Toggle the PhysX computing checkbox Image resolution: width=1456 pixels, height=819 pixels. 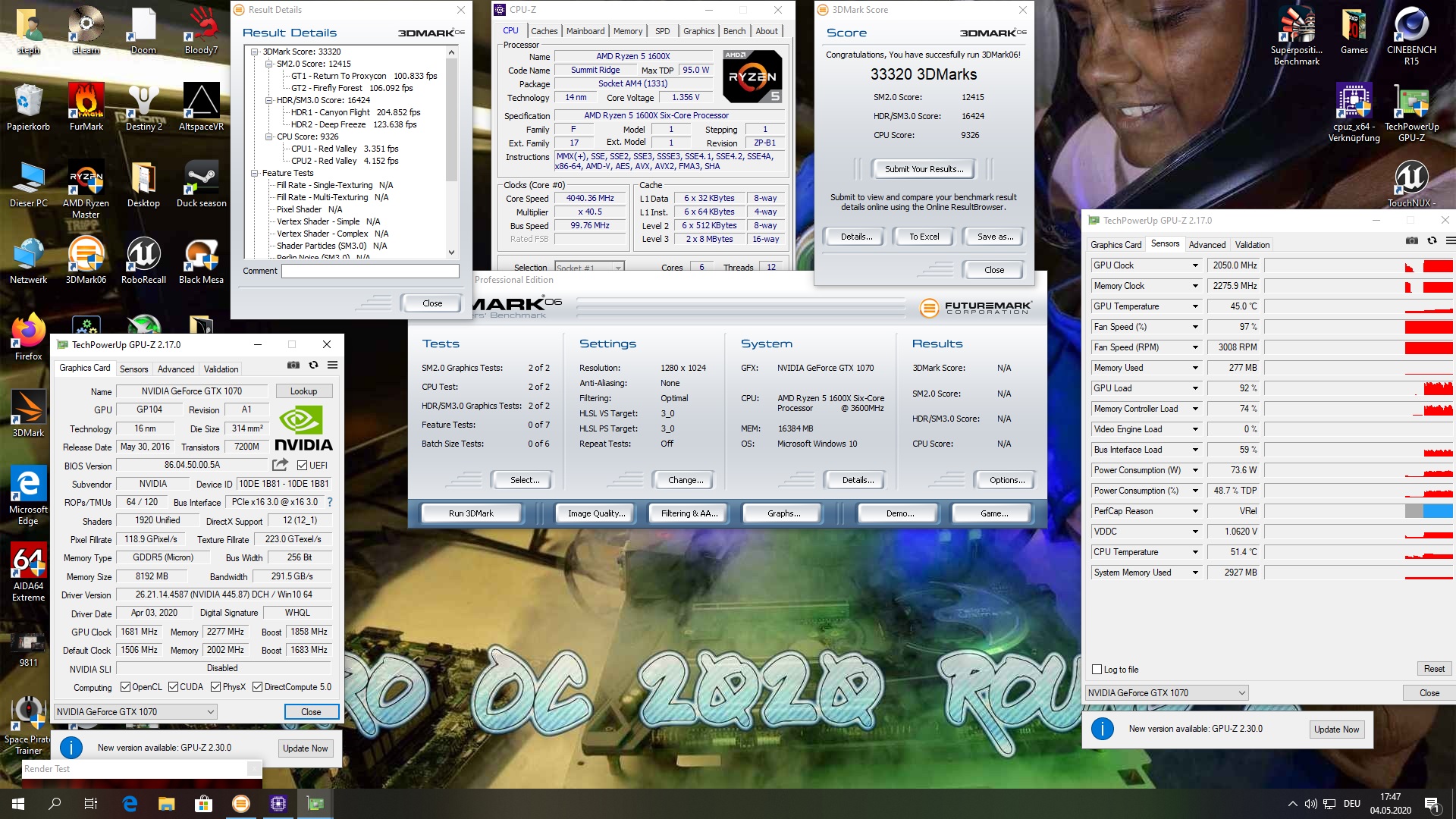point(215,687)
